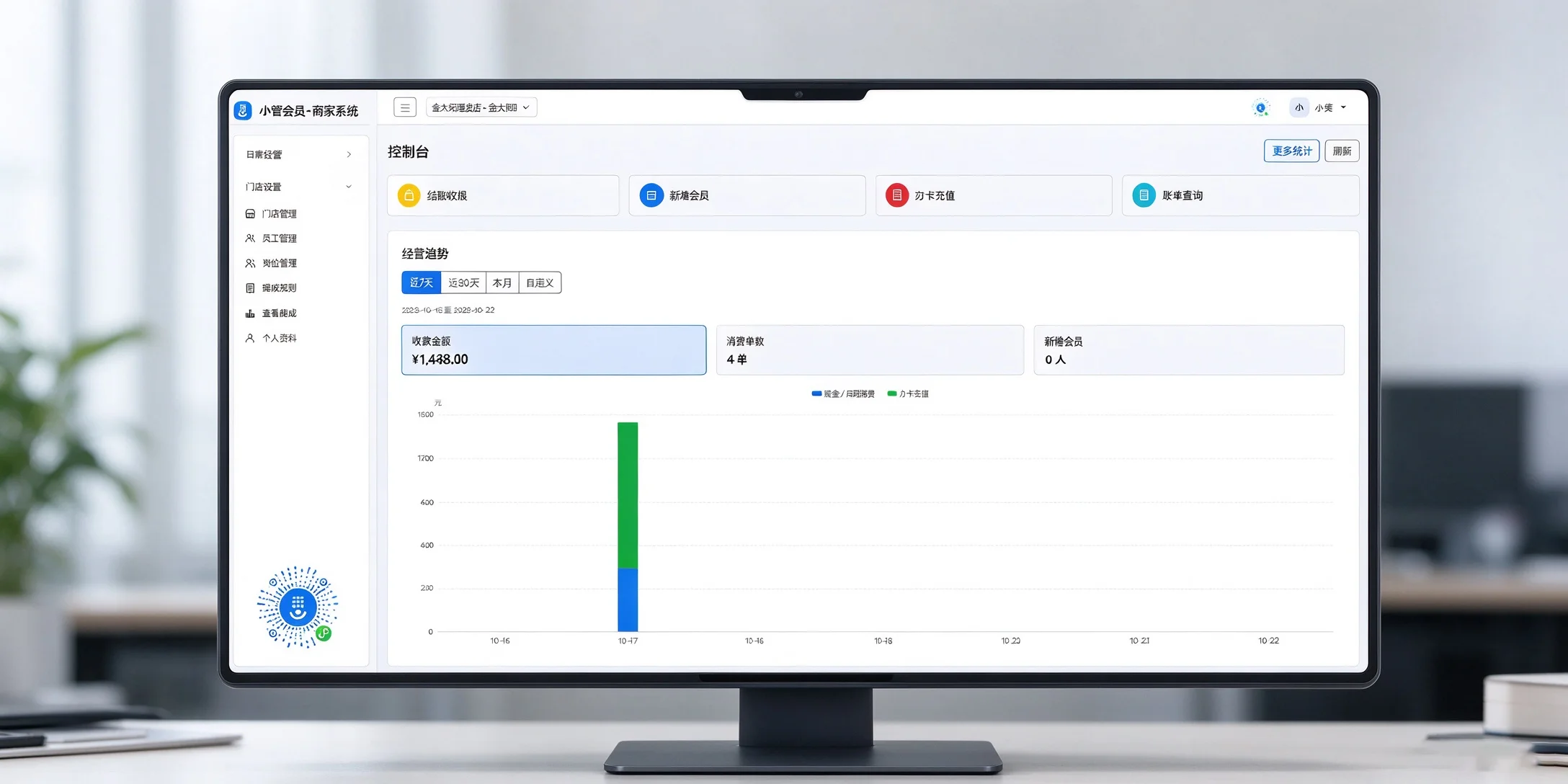Open 门店管理 via its storefront icon

[250, 214]
